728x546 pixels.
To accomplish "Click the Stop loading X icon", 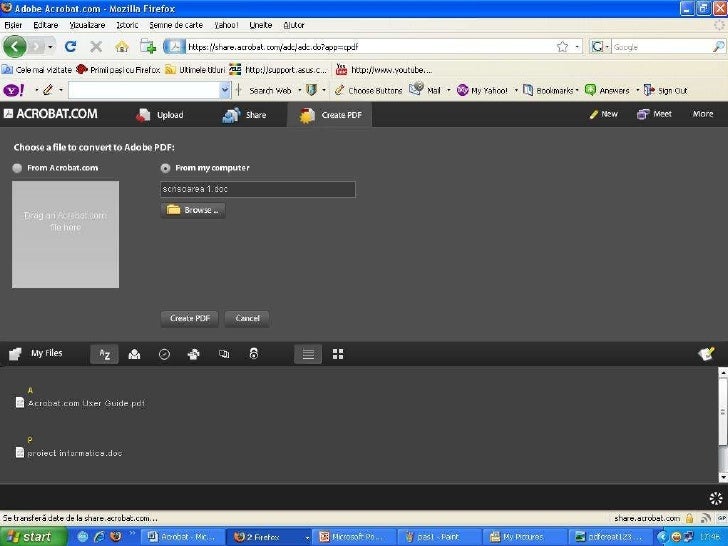I will point(96,46).
